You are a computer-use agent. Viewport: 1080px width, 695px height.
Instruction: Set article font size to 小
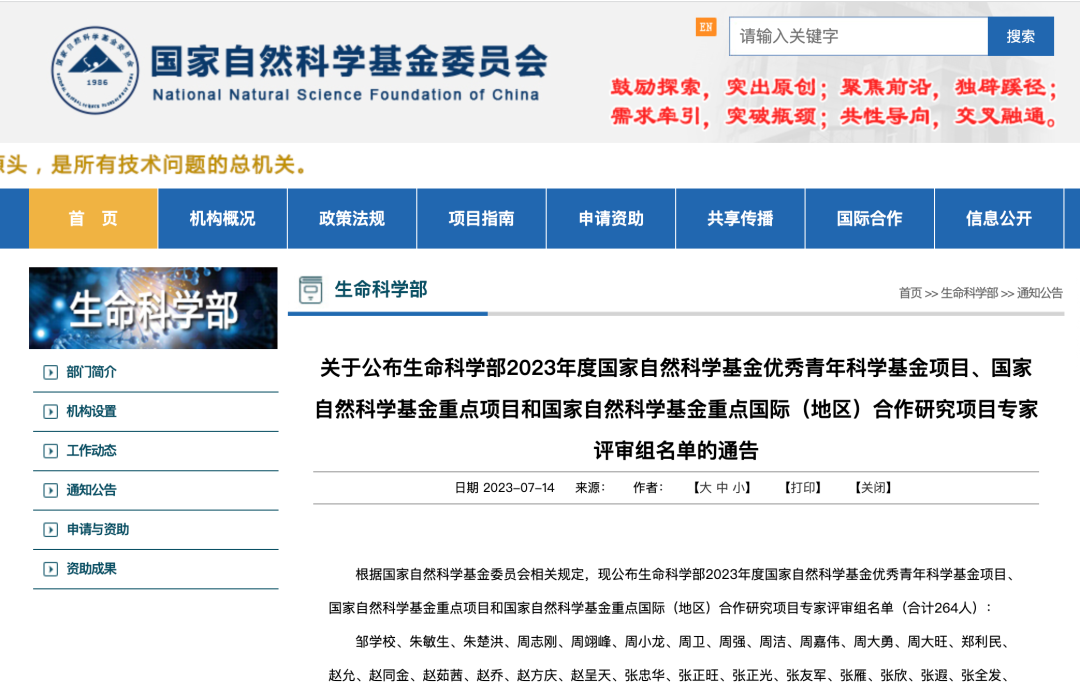(x=738, y=488)
